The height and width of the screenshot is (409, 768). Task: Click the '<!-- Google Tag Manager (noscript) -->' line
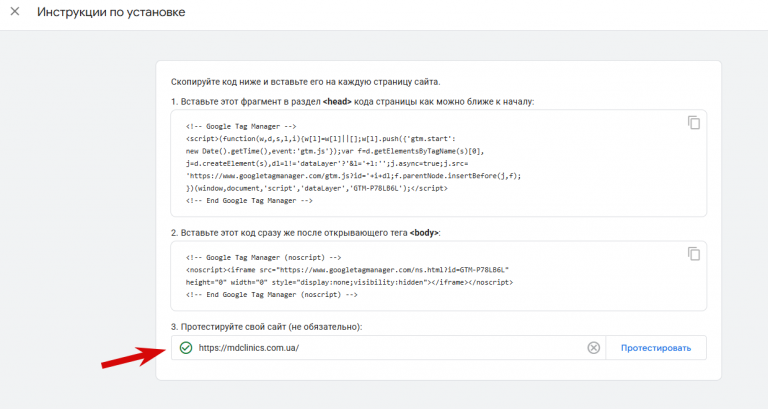[264, 258]
